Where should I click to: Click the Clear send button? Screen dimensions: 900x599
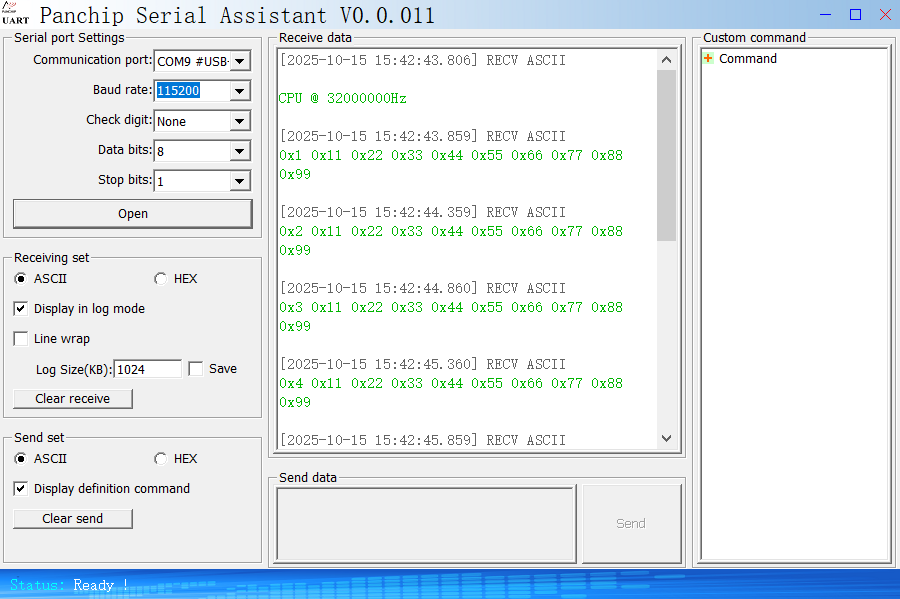coord(72,519)
